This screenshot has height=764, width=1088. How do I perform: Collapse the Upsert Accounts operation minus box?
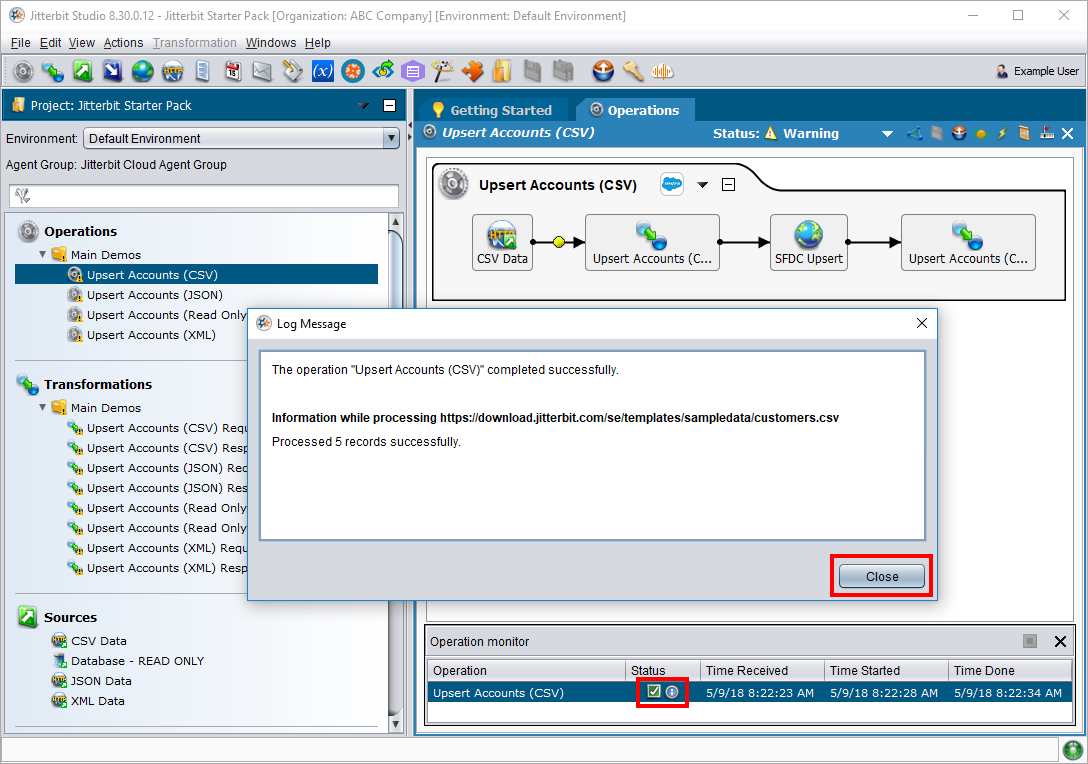tap(729, 185)
